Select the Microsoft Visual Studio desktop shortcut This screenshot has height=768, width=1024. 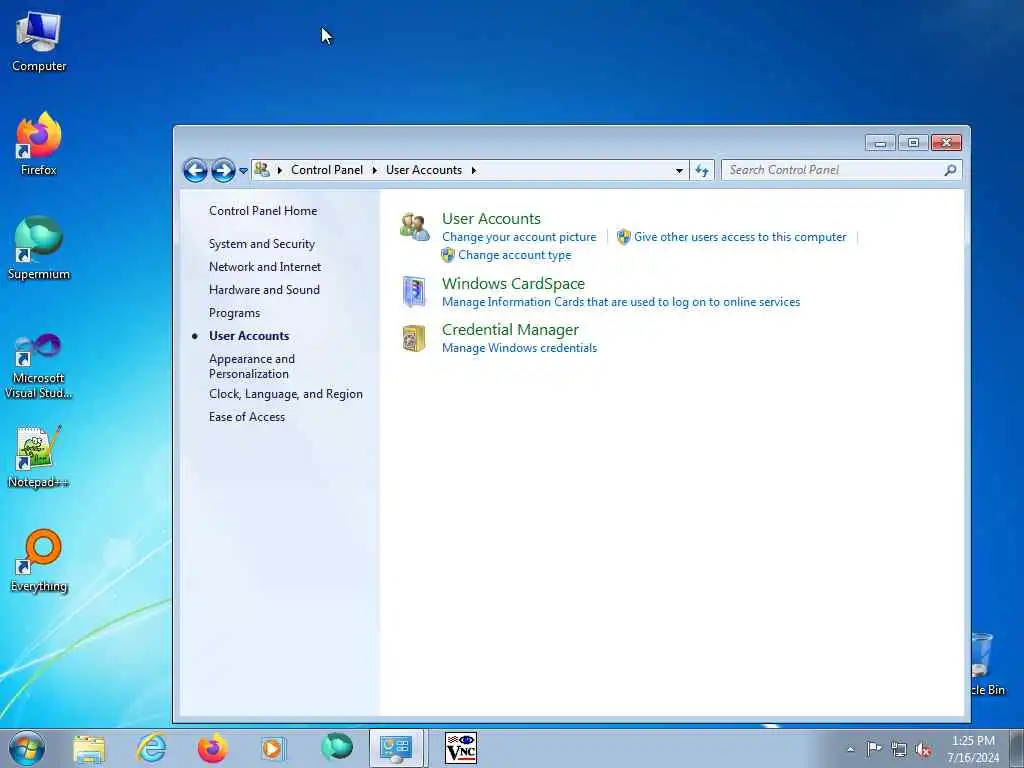(39, 366)
